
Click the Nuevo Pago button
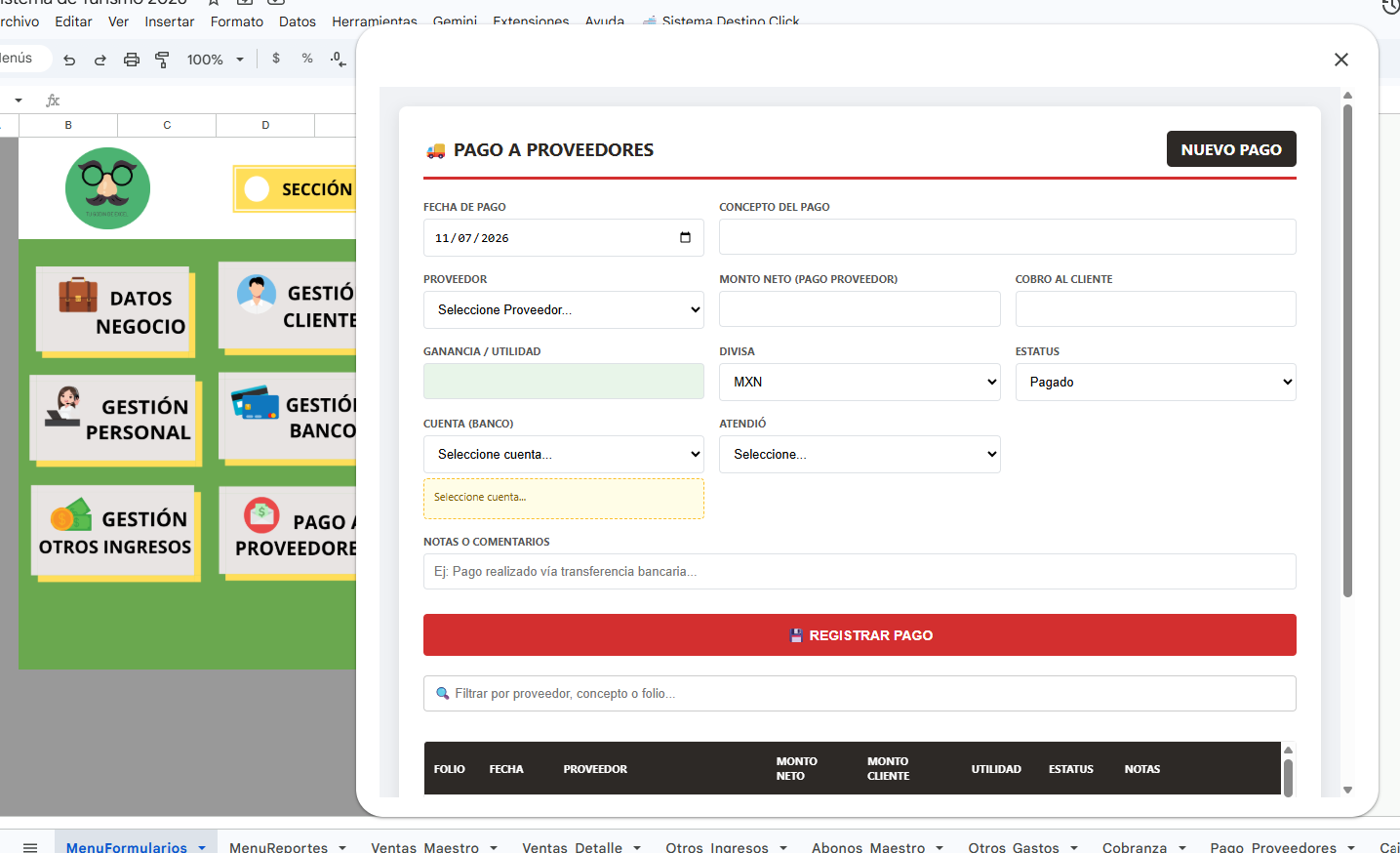point(1231,149)
